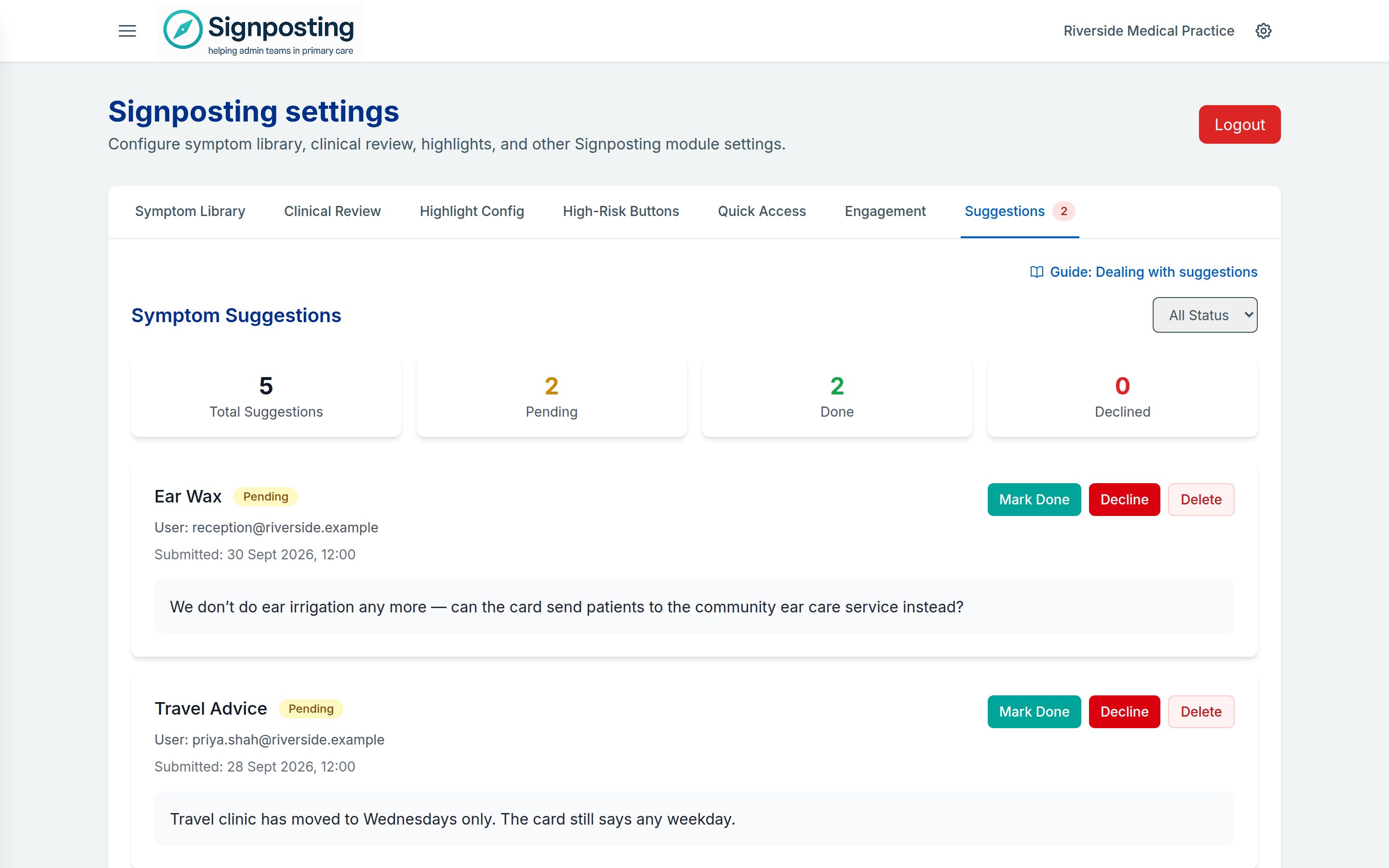Delete the Ear Wax suggestion
The height and width of the screenshot is (868, 1389).
pyautogui.click(x=1201, y=500)
